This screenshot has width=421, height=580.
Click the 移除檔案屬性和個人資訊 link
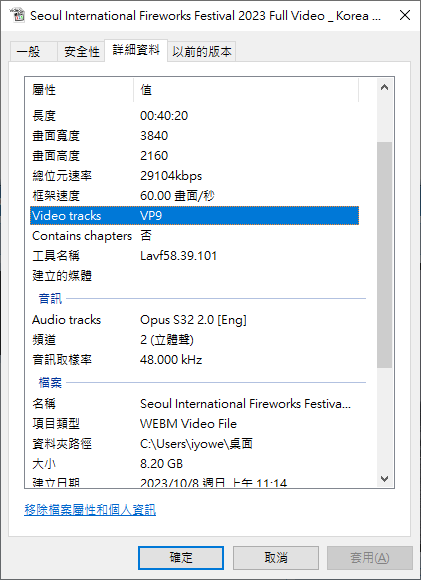[x=90, y=510]
